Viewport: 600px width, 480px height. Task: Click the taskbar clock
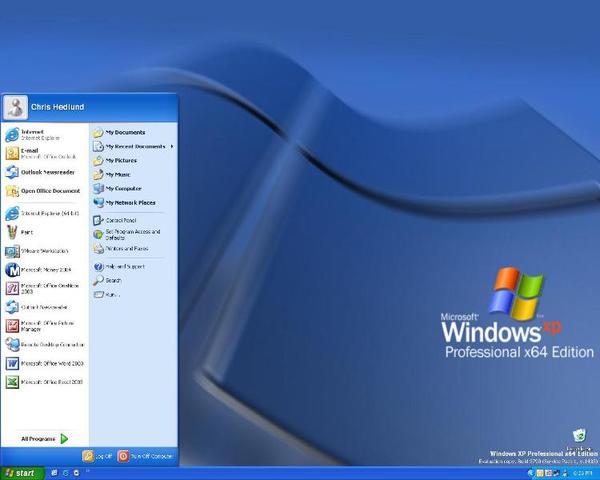point(583,473)
